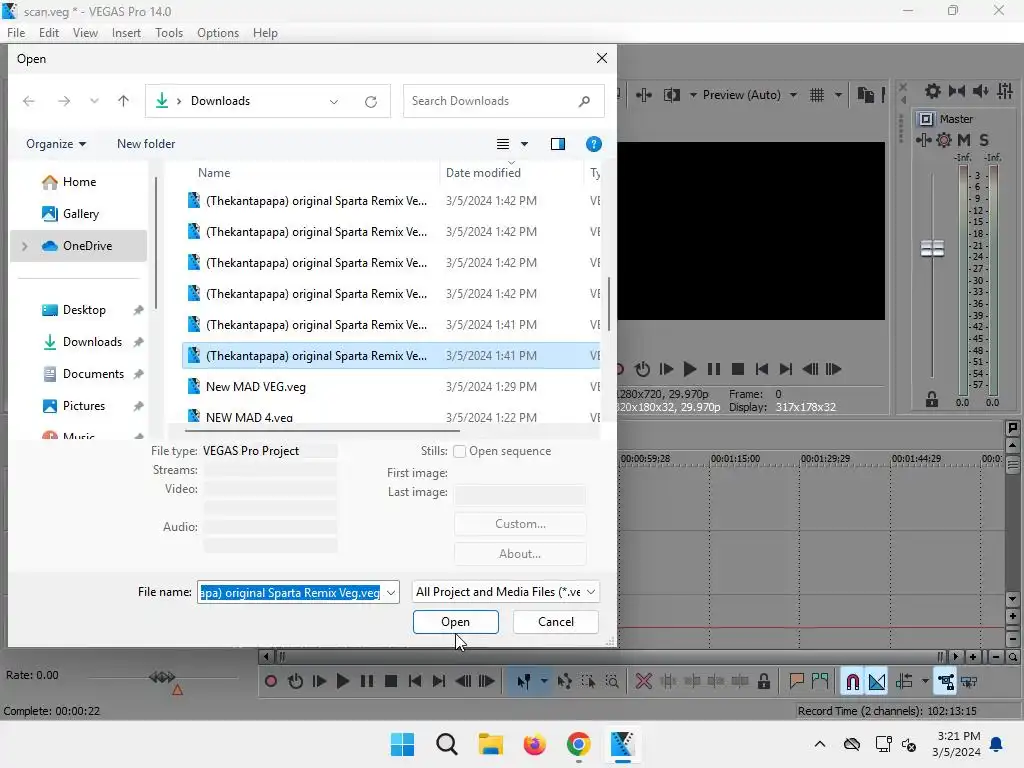Click the Insert Marker icon
1024x768 pixels.
(796, 682)
